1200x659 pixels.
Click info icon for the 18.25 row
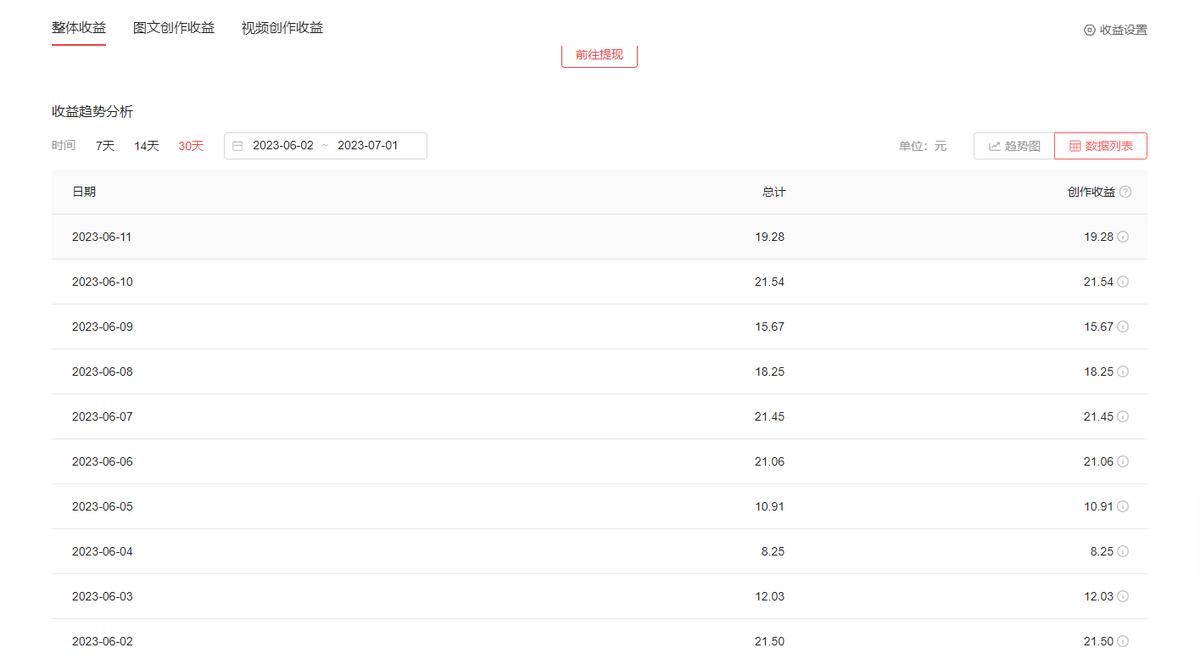(1123, 372)
